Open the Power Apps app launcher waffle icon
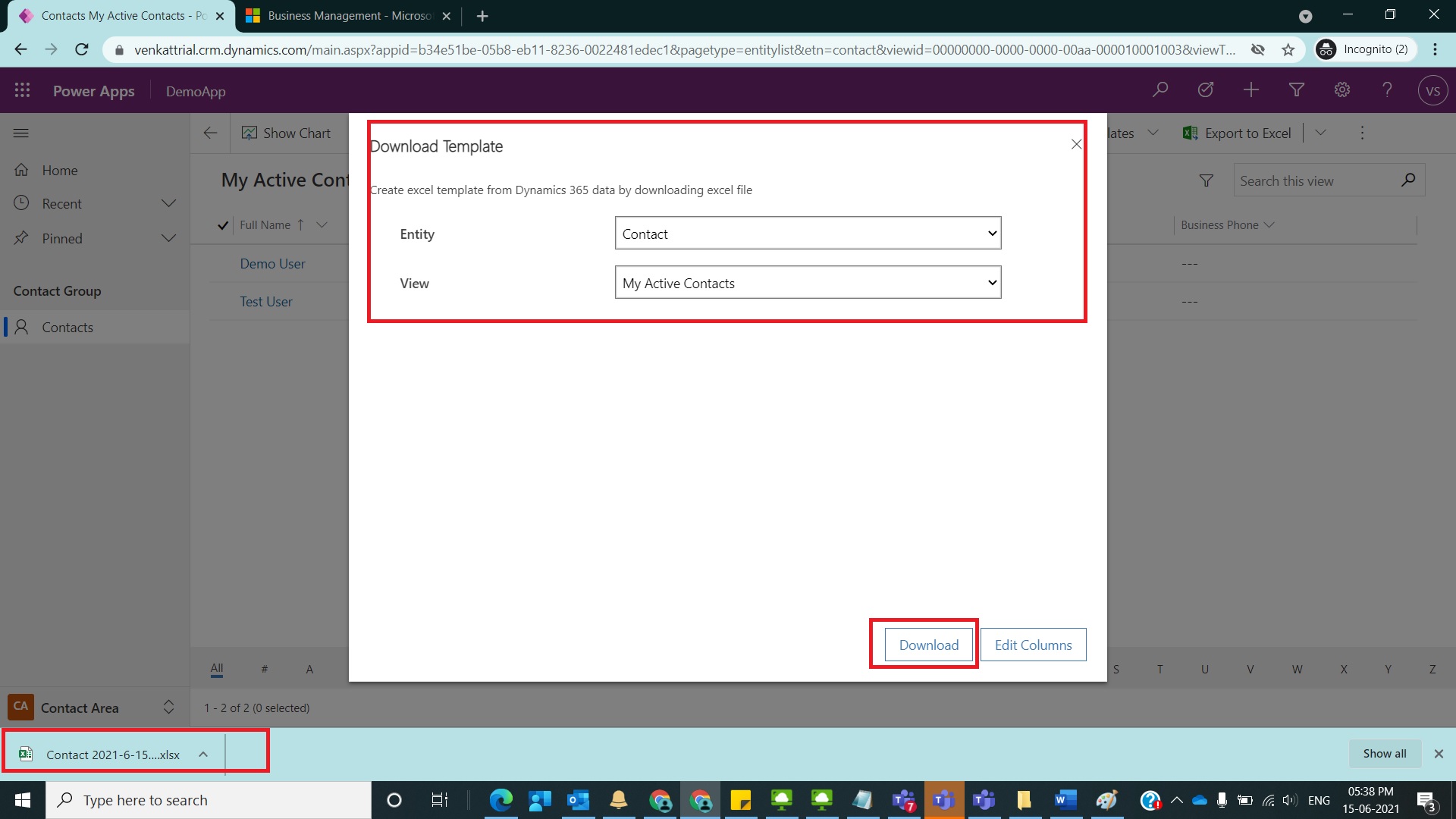This screenshot has height=819, width=1456. (22, 90)
